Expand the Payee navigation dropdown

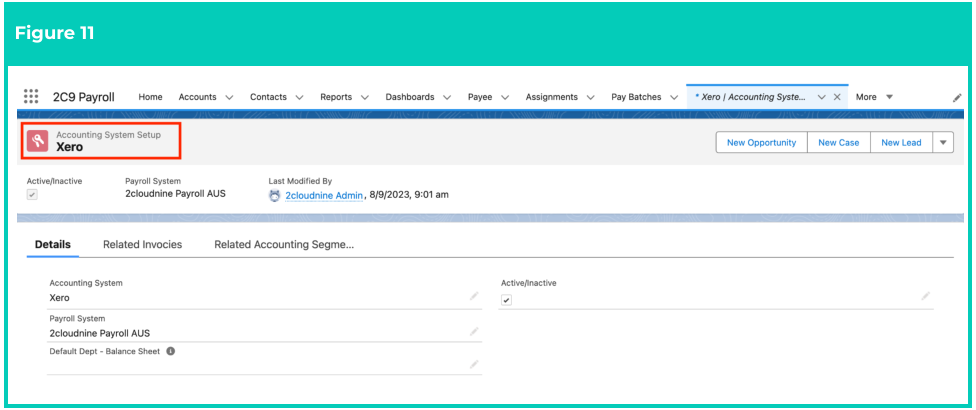pyautogui.click(x=505, y=97)
